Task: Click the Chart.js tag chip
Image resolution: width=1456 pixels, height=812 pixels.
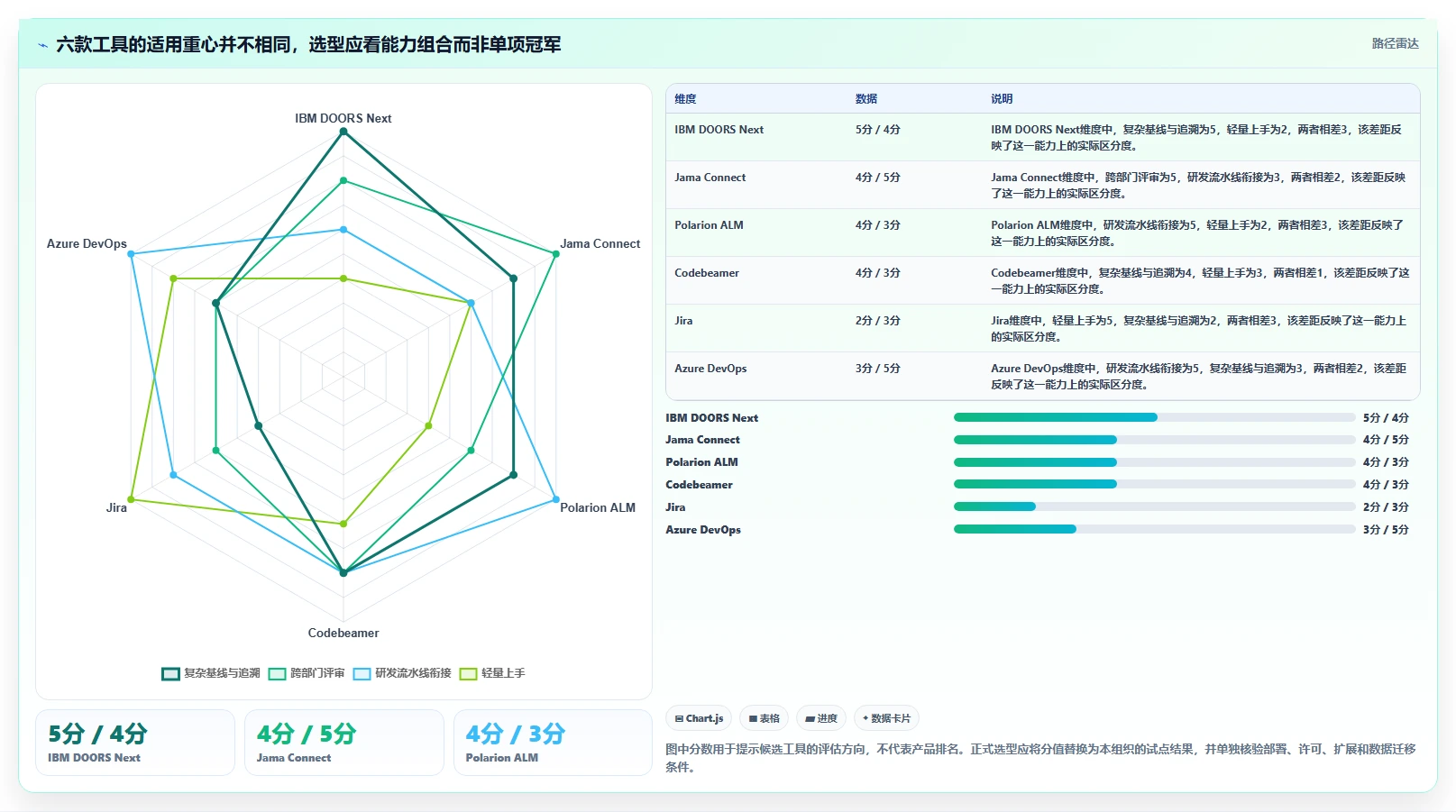Action: [x=699, y=718]
